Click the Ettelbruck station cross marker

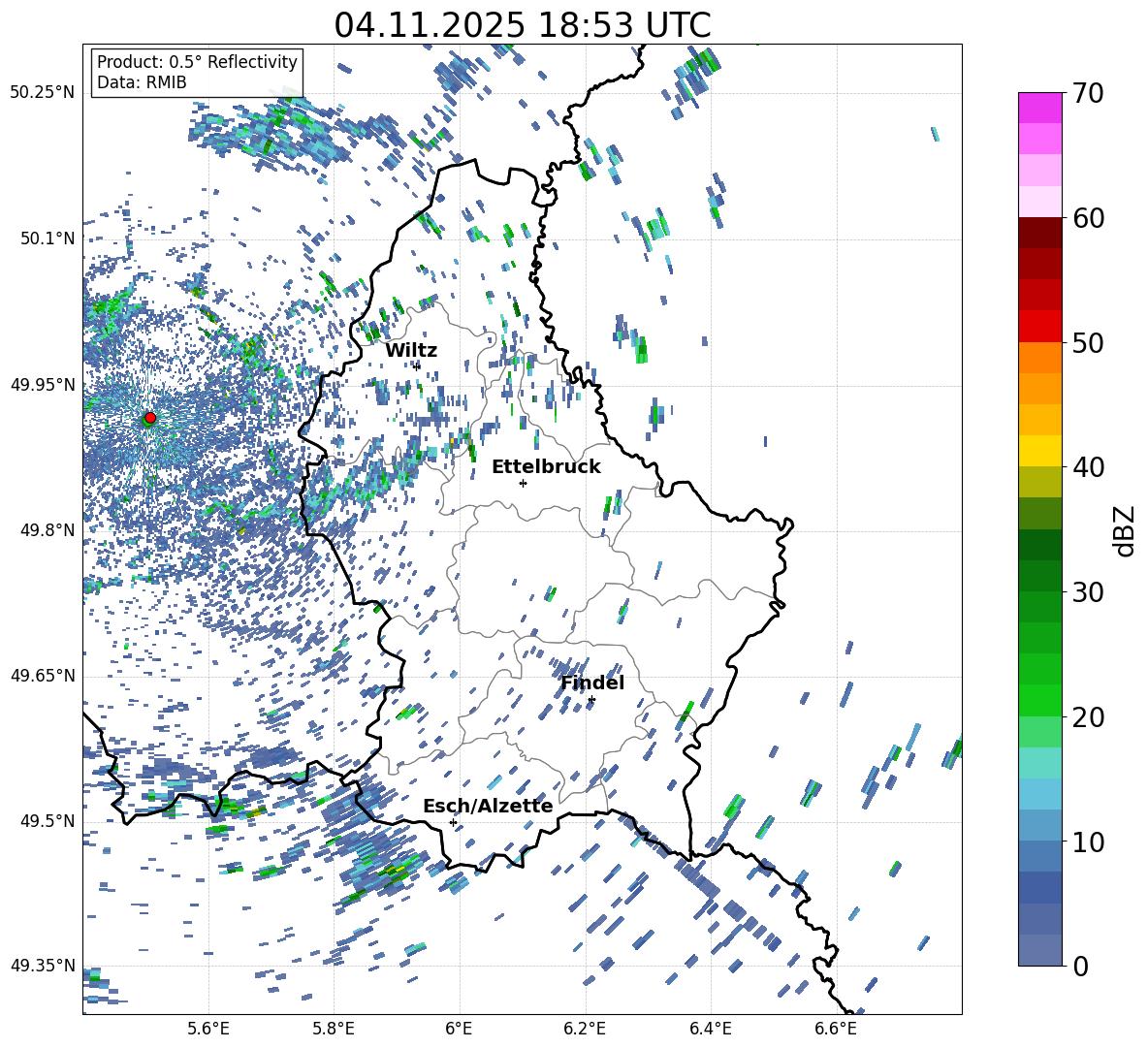pos(523,483)
